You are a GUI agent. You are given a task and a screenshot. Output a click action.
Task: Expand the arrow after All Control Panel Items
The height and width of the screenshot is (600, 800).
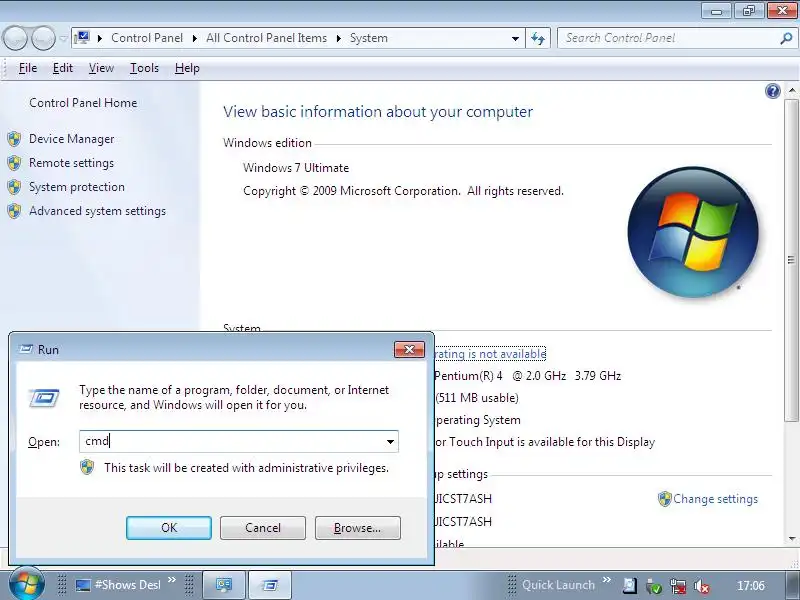click(x=338, y=38)
